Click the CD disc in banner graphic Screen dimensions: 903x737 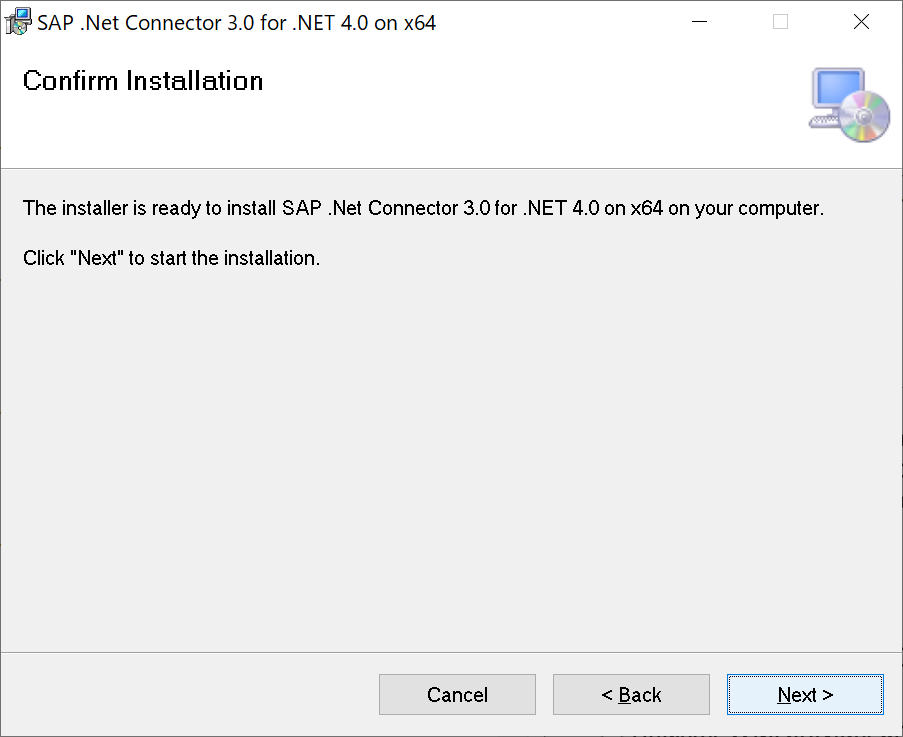(x=866, y=116)
